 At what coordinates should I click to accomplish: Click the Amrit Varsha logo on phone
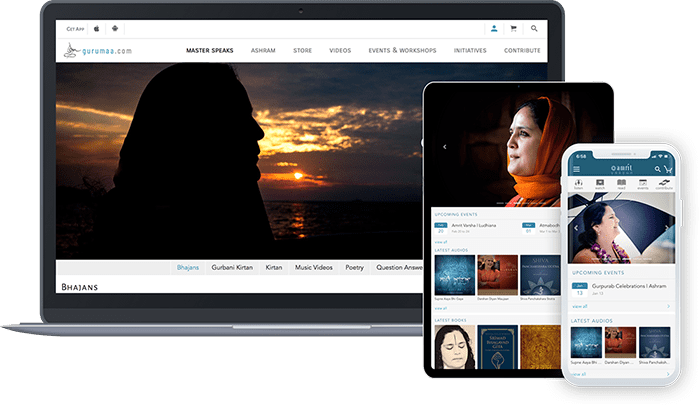click(621, 169)
